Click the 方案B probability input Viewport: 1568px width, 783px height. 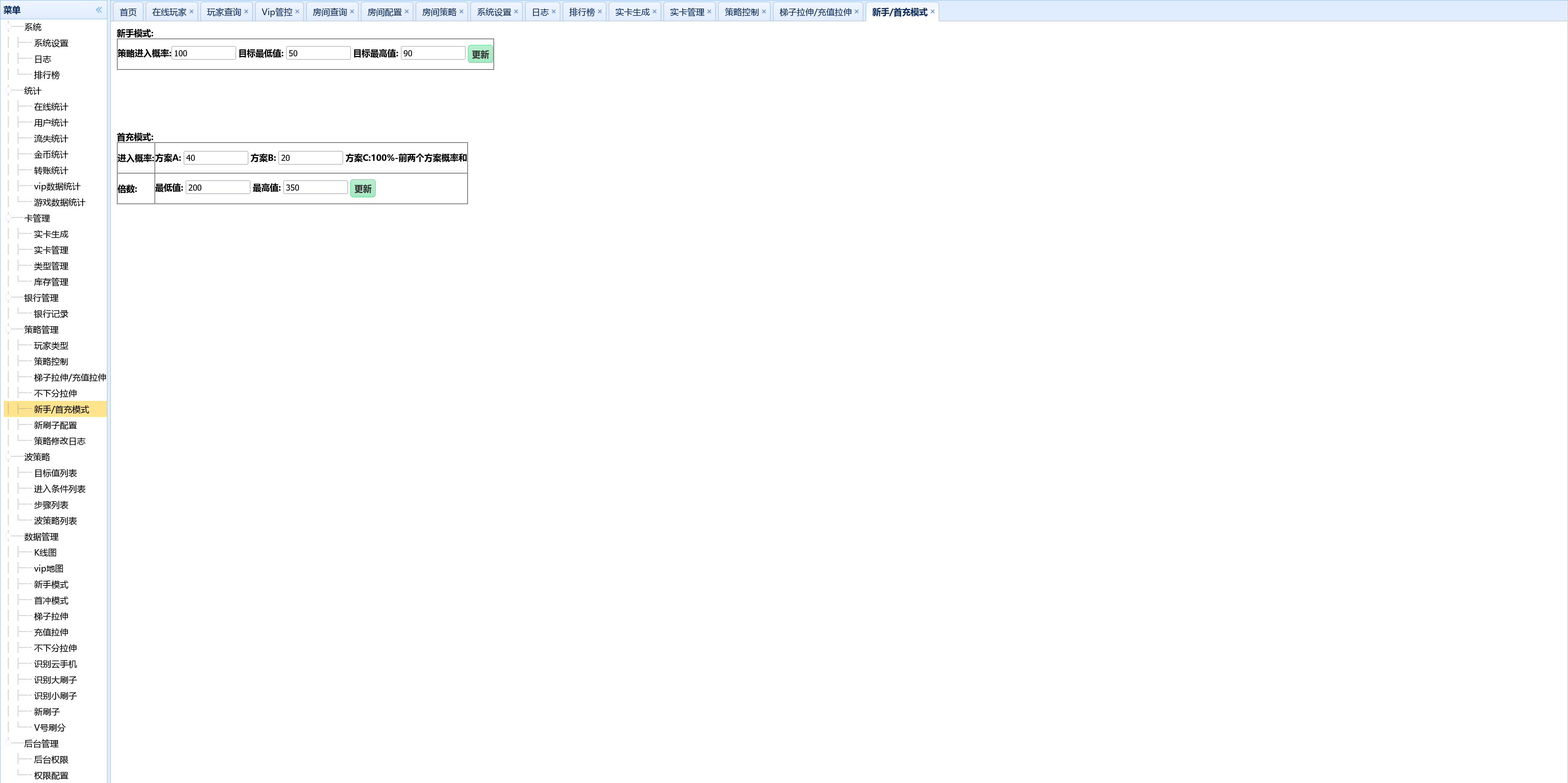(x=310, y=158)
